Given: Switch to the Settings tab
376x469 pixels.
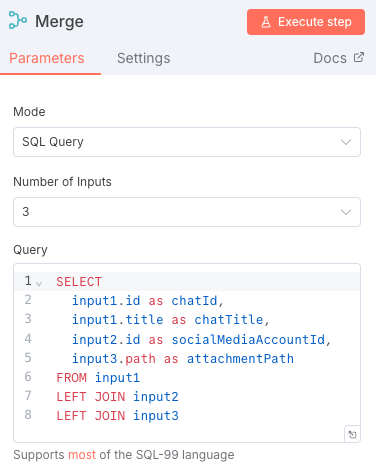Looking at the screenshot, I should 144,58.
